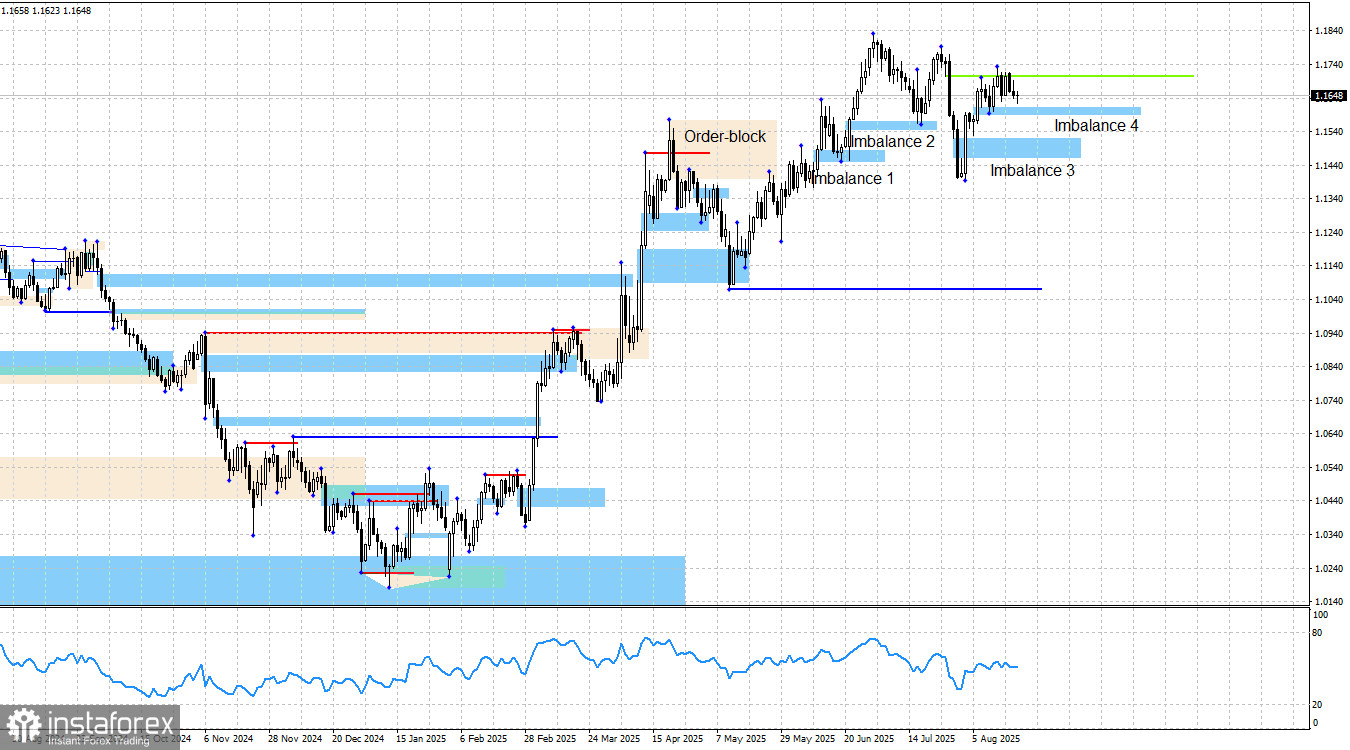Click the 28 Nov 2024 date label
The width and height of the screenshot is (1350, 750).
pyautogui.click(x=295, y=740)
